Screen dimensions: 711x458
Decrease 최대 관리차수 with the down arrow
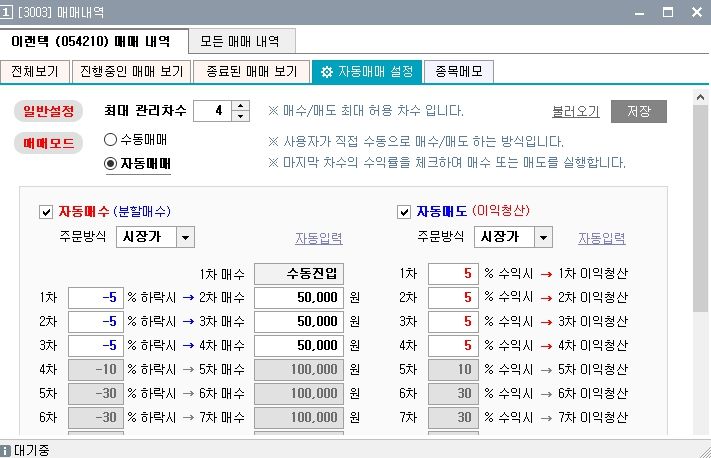pos(239,116)
